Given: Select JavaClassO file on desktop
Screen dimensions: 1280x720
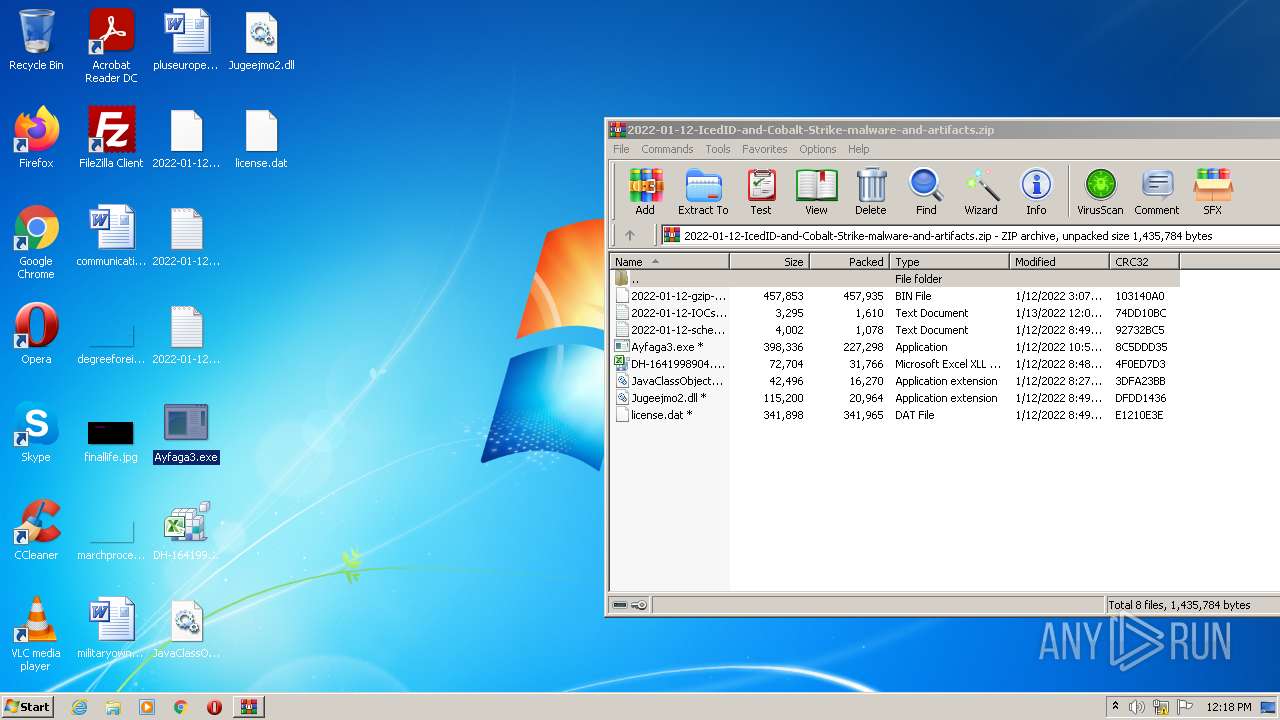Looking at the screenshot, I should (x=186, y=628).
